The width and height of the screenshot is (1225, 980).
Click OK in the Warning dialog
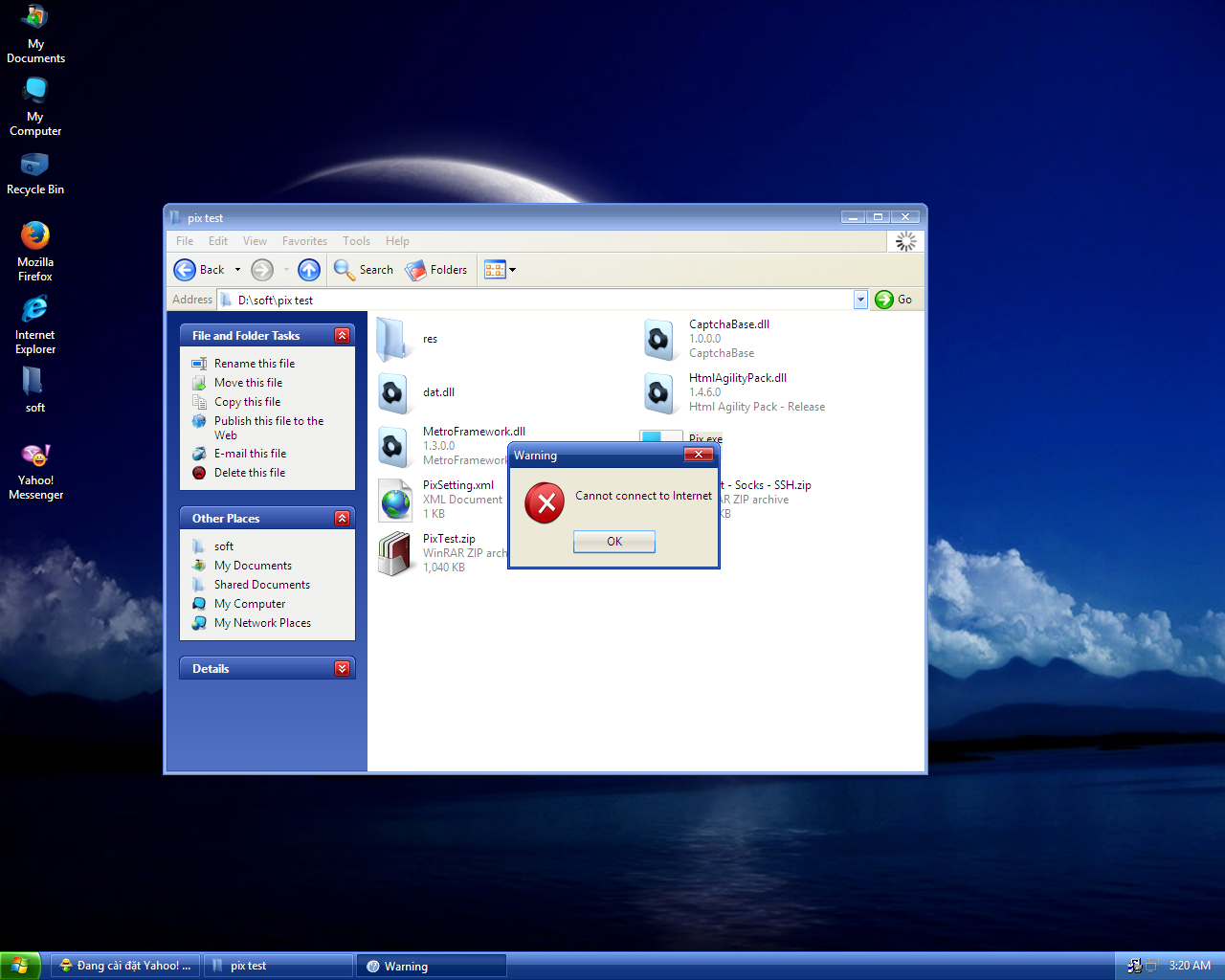coord(613,542)
